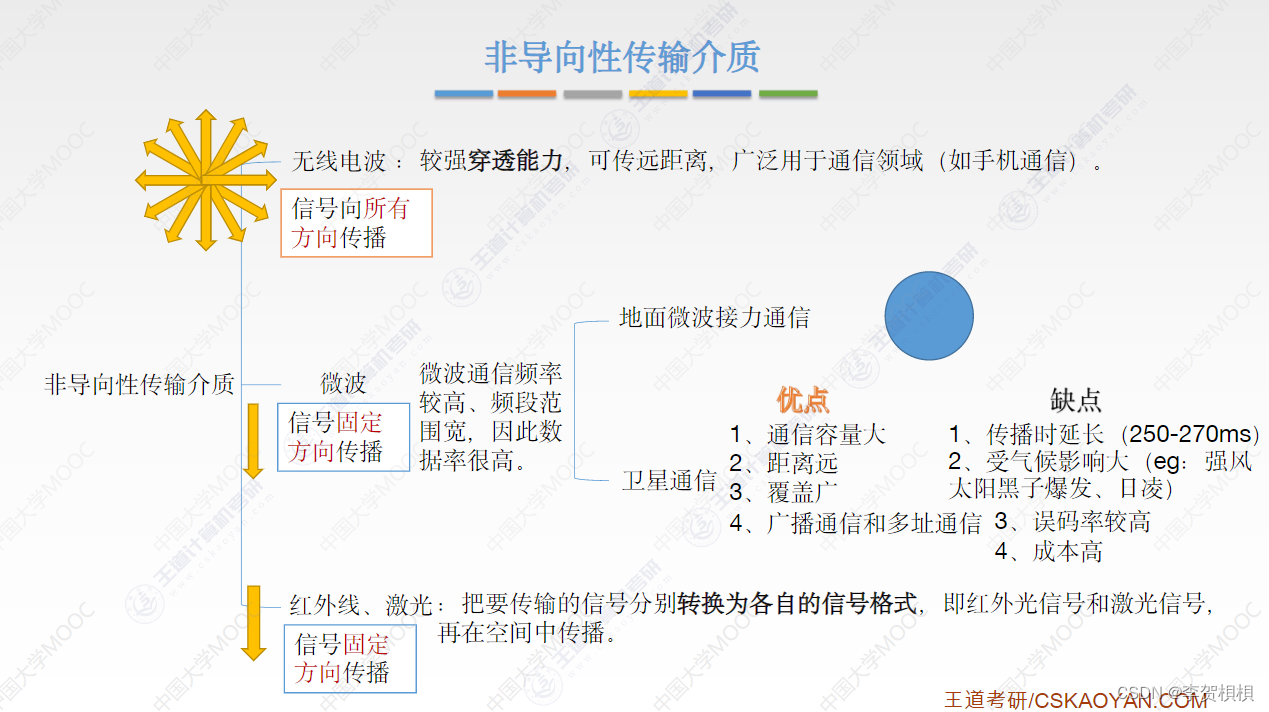1269x712 pixels.
Task: Click advantage item 4、广播通信和多址通信
Action: [x=855, y=523]
